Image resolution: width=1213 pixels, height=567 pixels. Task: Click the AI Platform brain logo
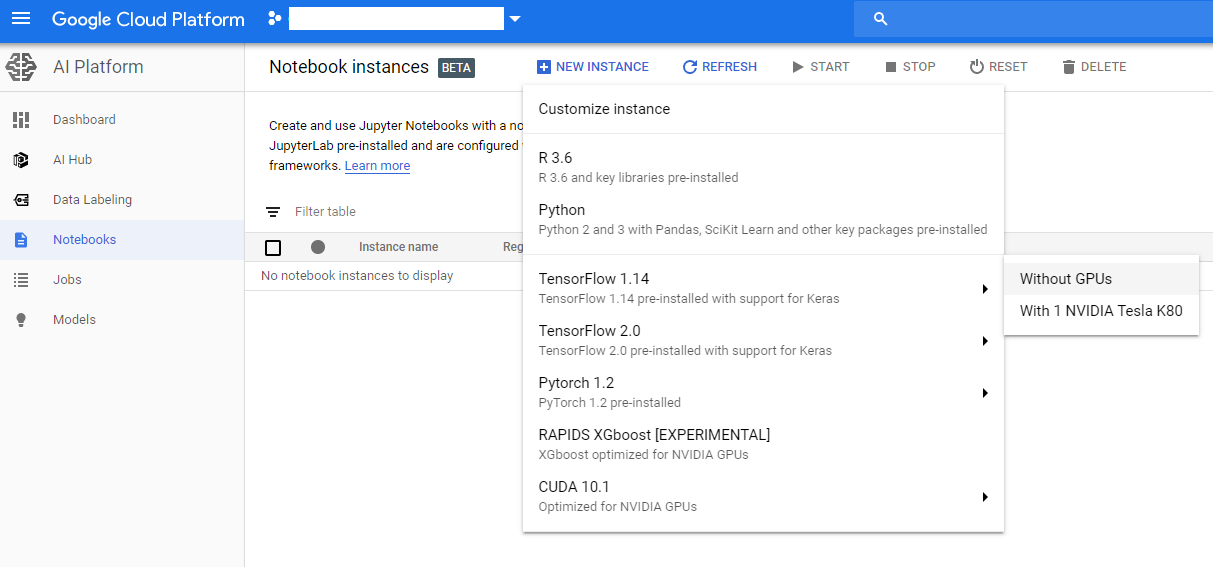coord(21,67)
